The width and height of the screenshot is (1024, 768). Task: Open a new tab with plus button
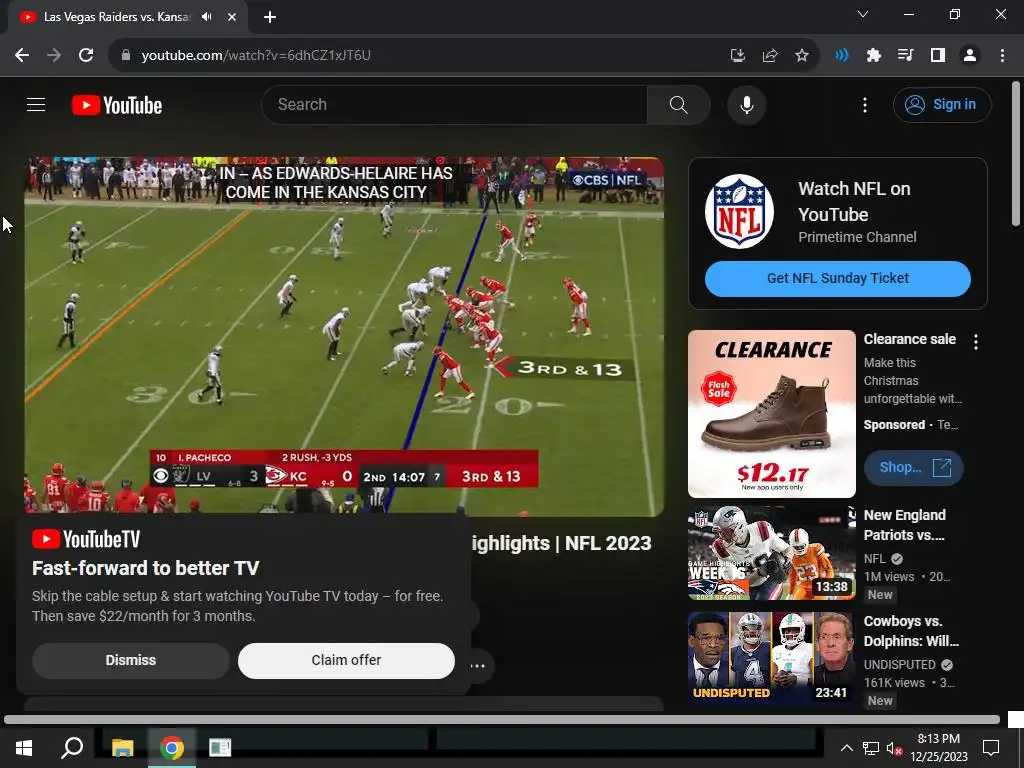click(x=270, y=17)
